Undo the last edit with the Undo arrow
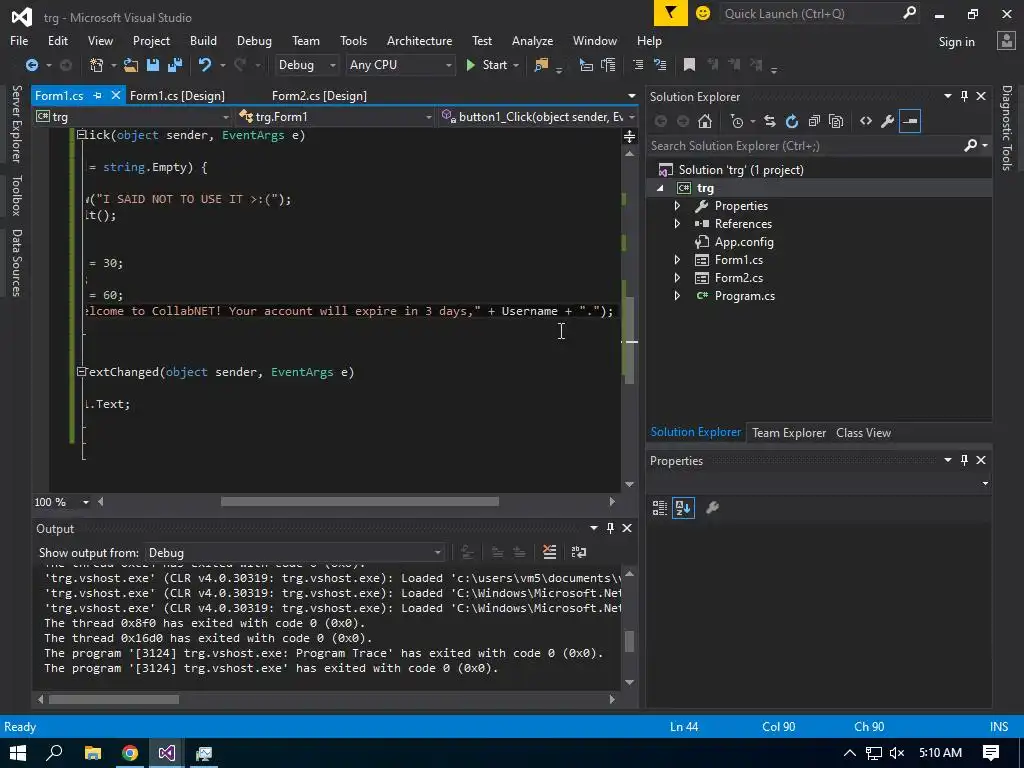 tap(204, 65)
